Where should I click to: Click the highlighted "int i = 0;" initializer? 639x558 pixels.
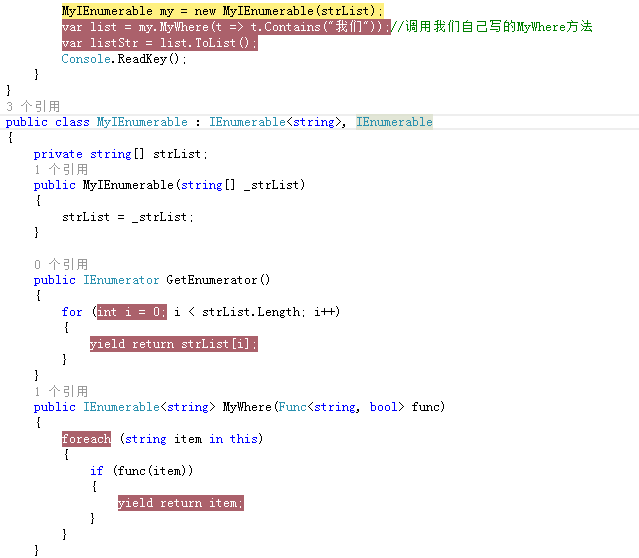(132, 312)
